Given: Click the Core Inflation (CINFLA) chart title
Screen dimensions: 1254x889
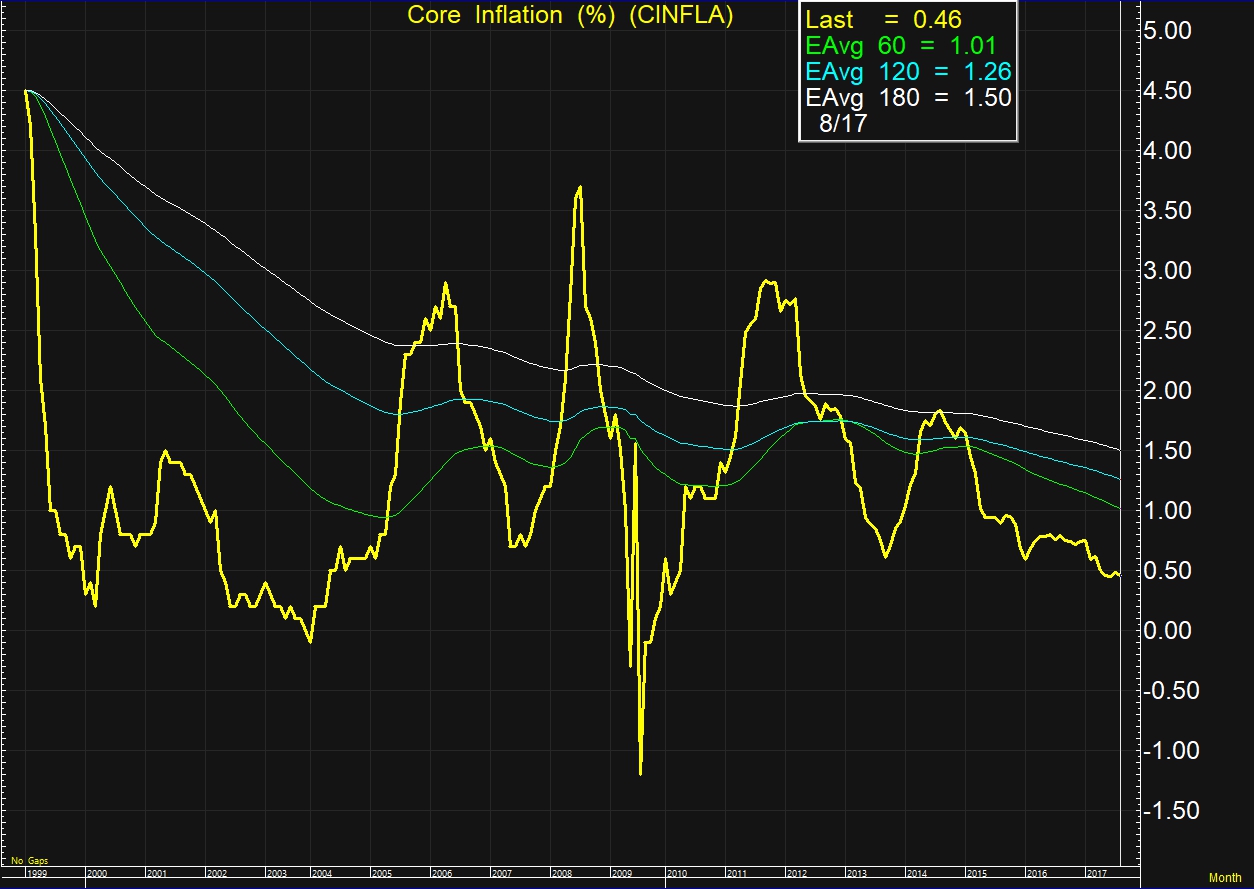Looking at the screenshot, I should click(570, 16).
